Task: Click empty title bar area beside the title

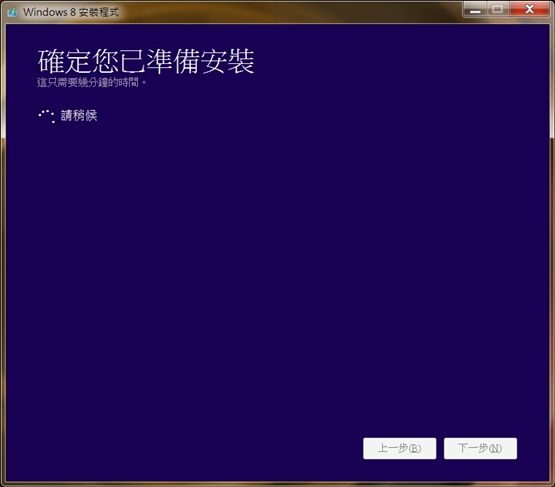Action: click(283, 12)
